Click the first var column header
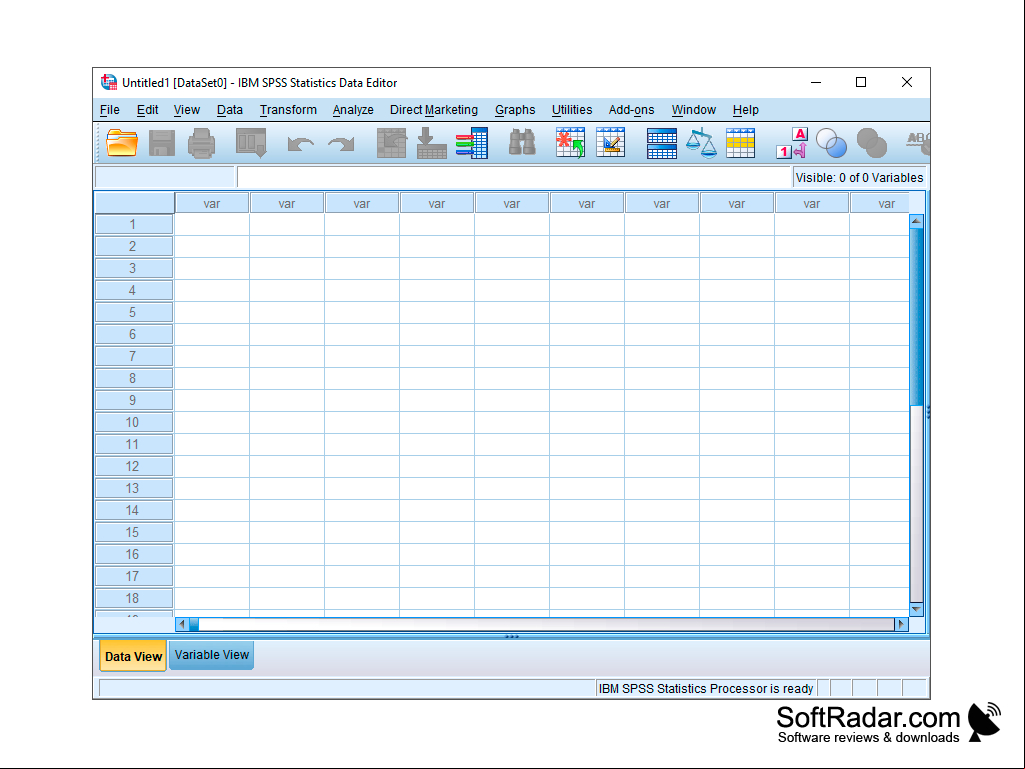 tap(212, 203)
